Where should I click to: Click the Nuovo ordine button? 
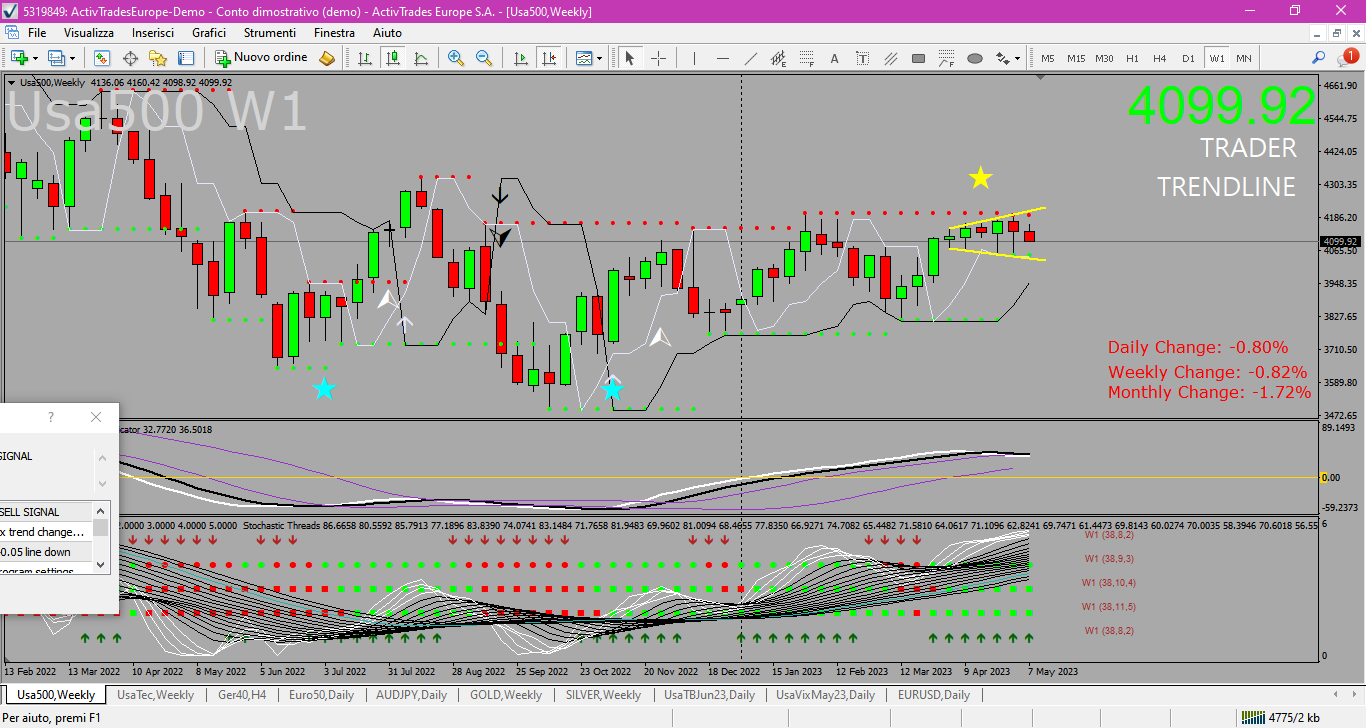261,58
